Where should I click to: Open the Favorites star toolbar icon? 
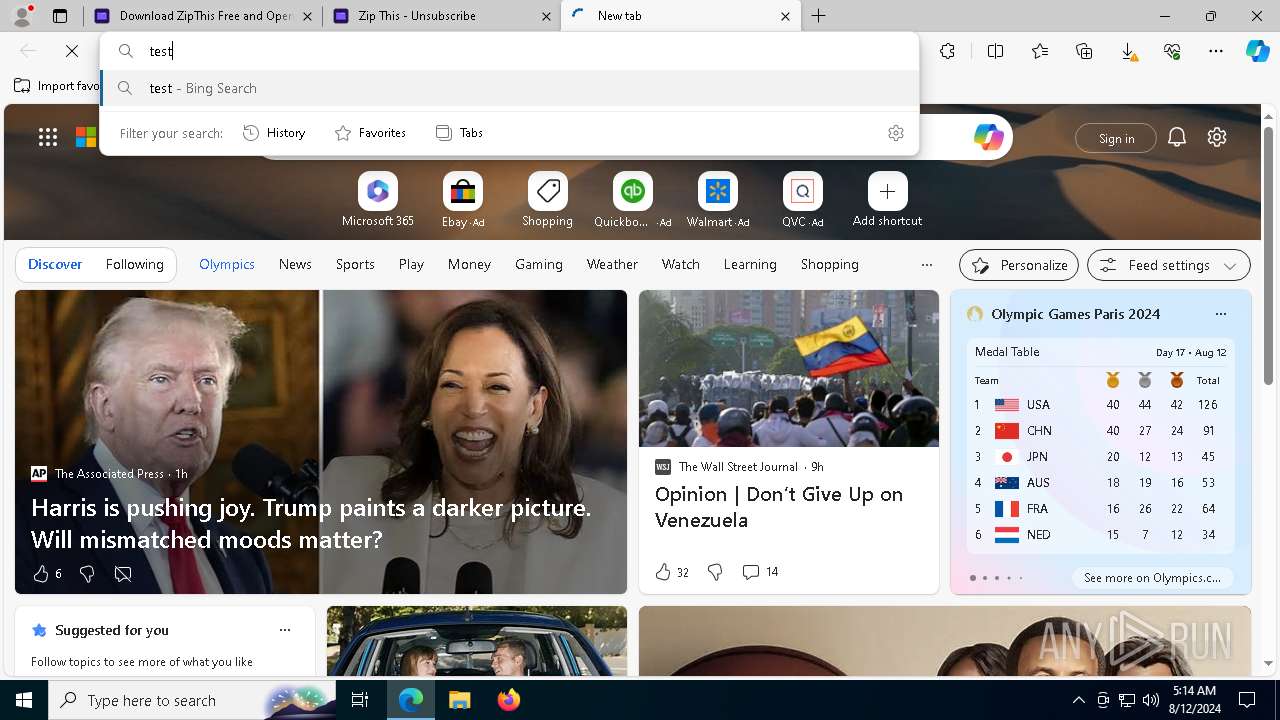tap(1040, 51)
